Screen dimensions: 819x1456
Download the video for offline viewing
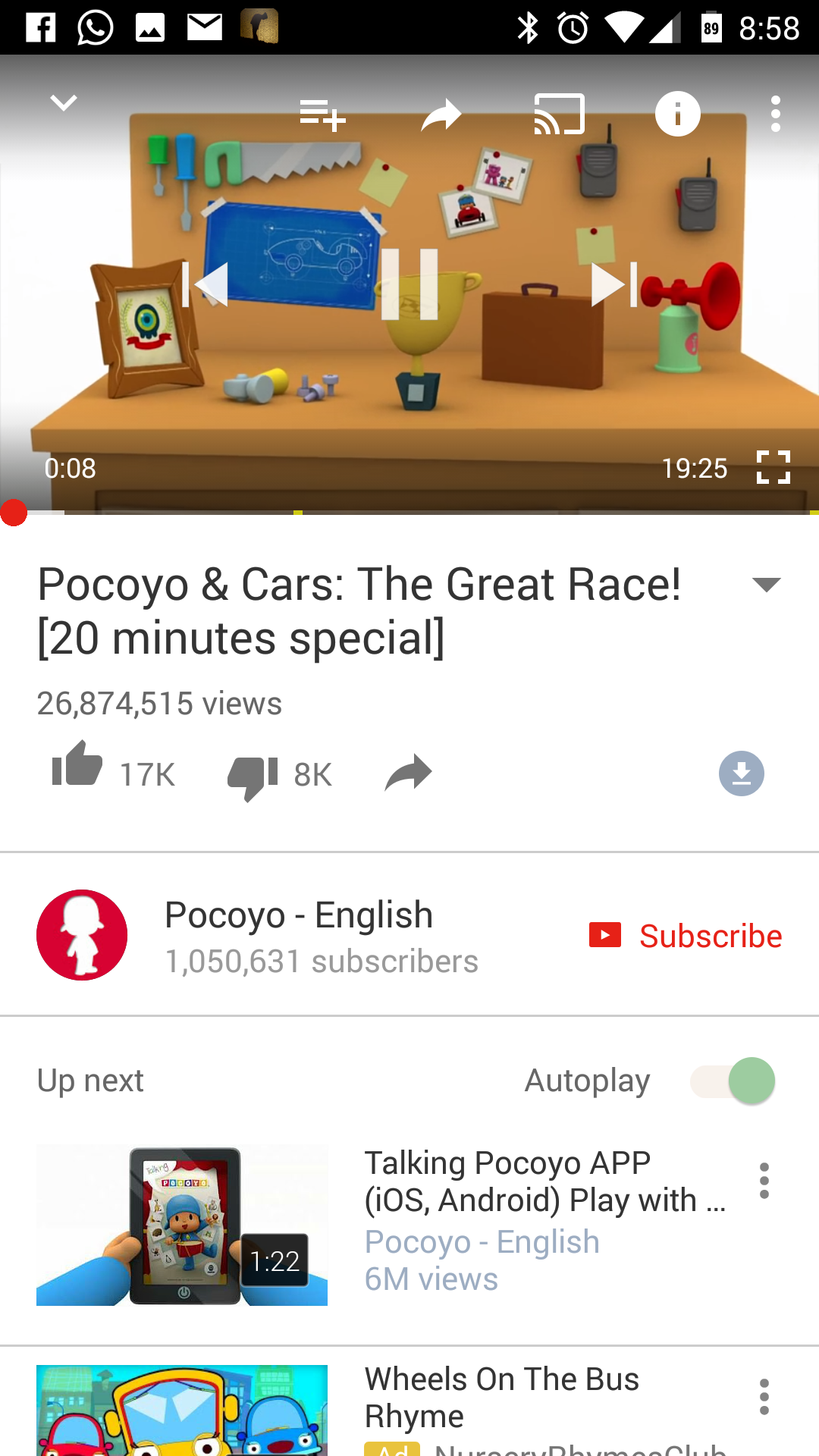coord(742,773)
